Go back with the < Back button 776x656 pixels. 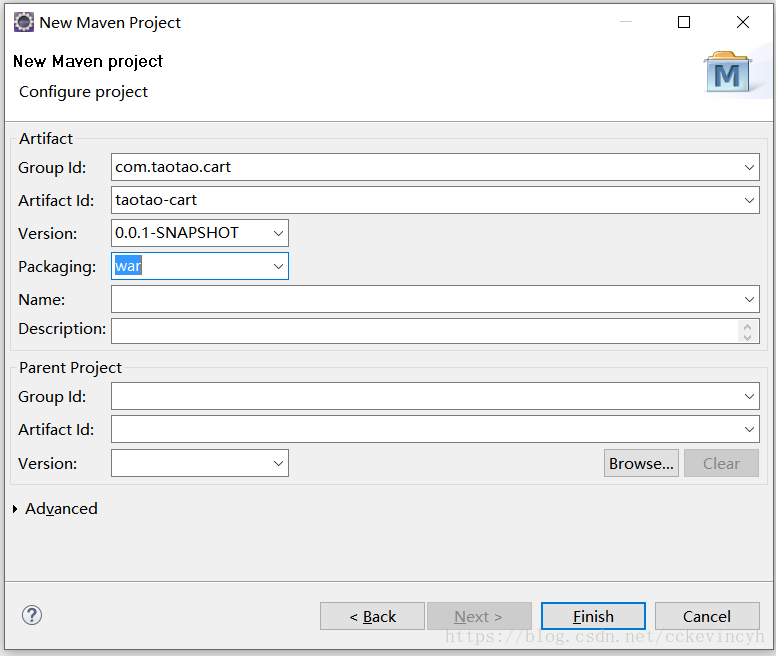tap(372, 616)
